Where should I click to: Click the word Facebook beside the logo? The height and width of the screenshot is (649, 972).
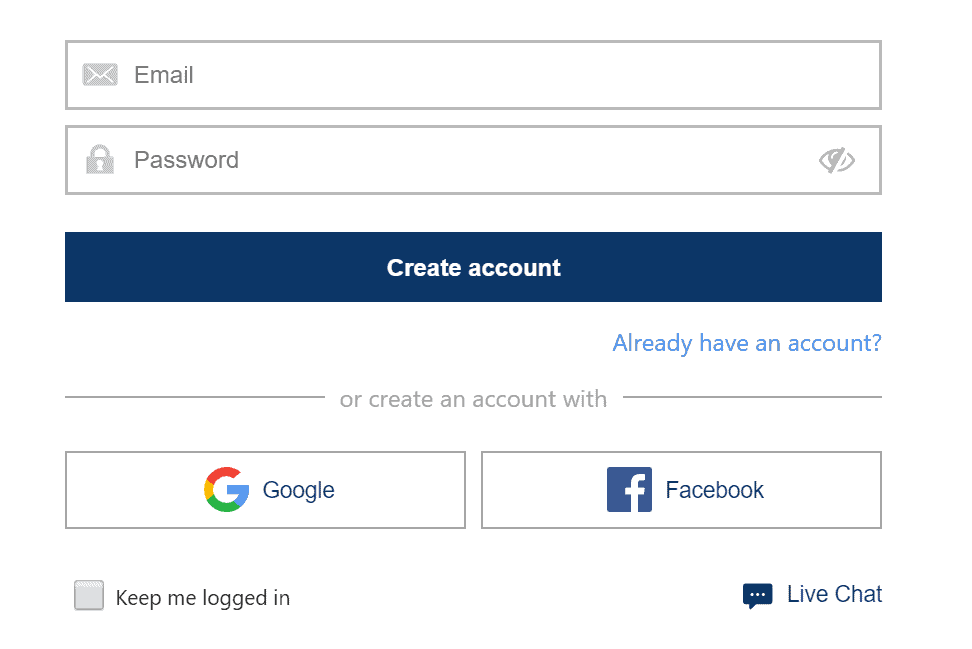(715, 490)
